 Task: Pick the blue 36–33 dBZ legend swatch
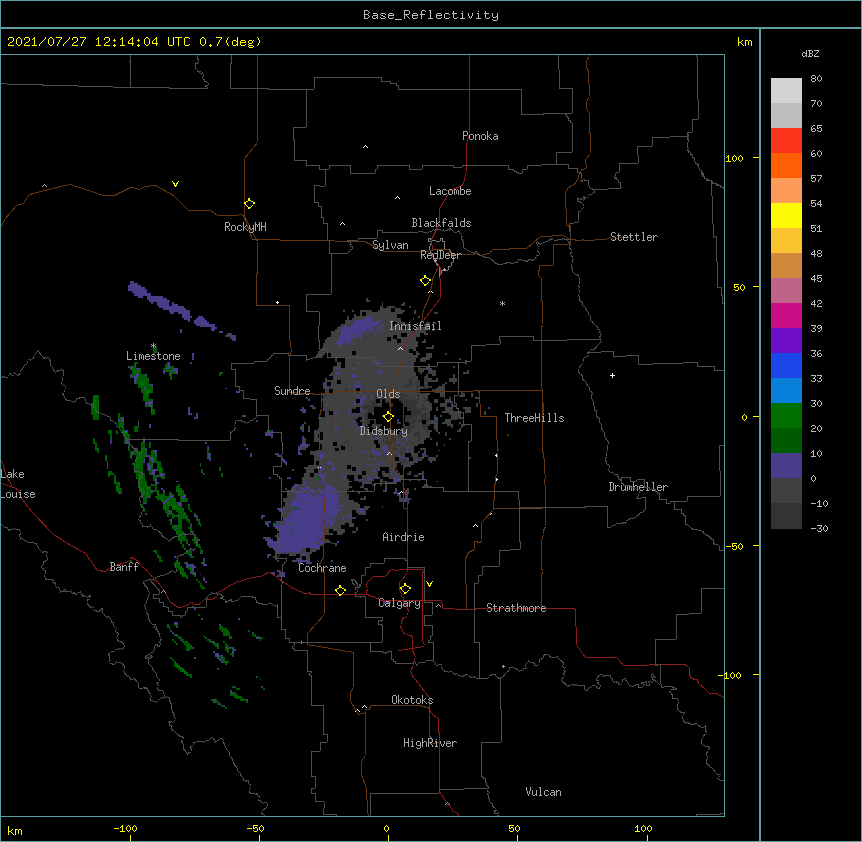tap(786, 365)
